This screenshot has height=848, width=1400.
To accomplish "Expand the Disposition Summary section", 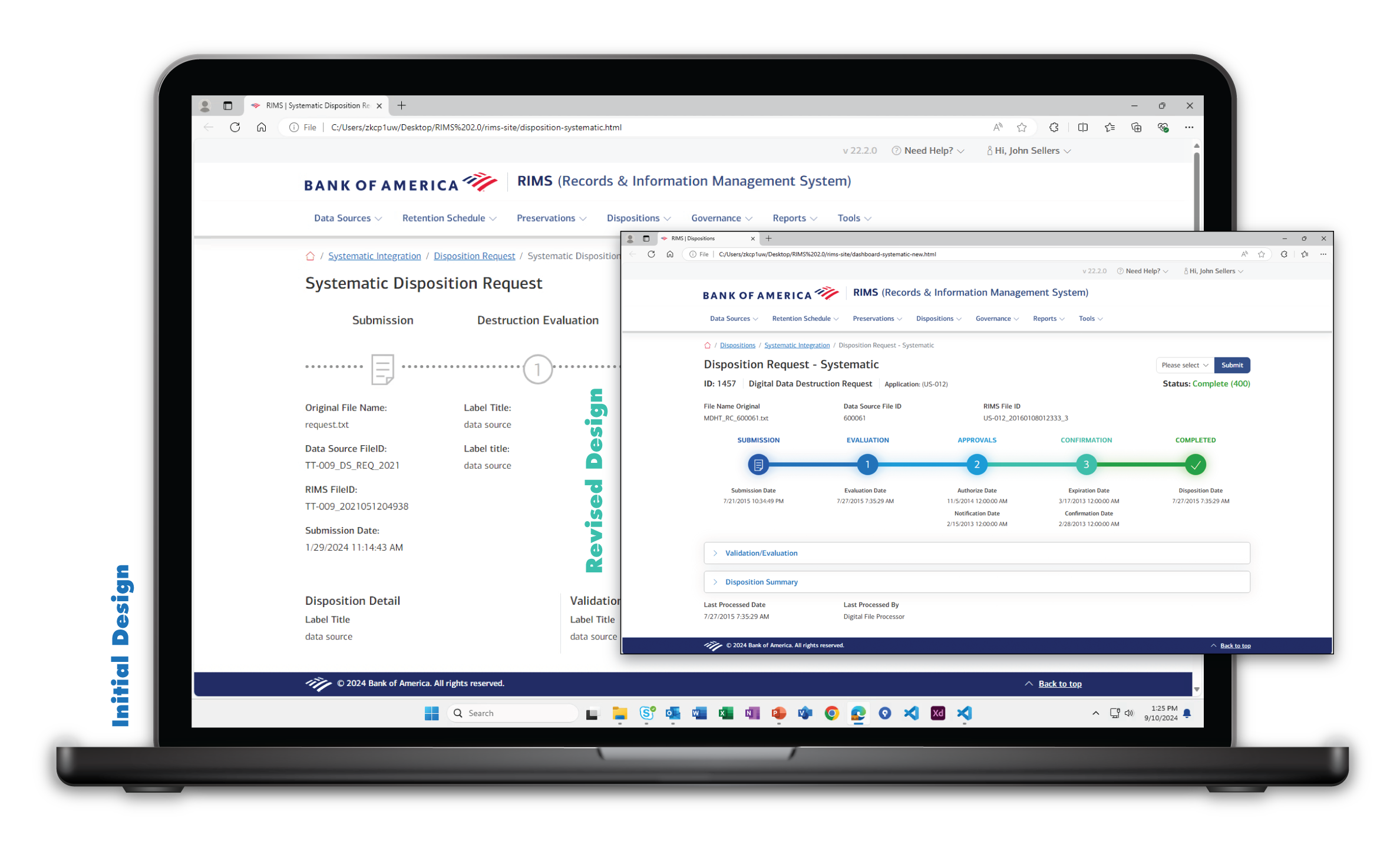I will [761, 582].
